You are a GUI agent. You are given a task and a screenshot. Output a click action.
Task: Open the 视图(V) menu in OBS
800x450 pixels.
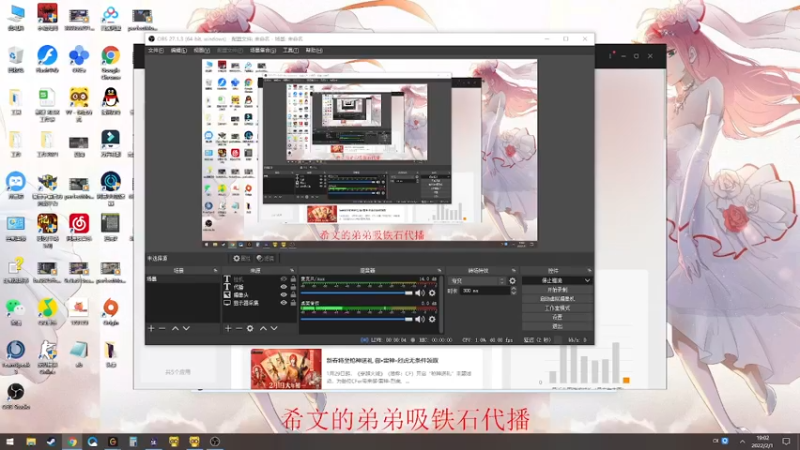(x=202, y=51)
